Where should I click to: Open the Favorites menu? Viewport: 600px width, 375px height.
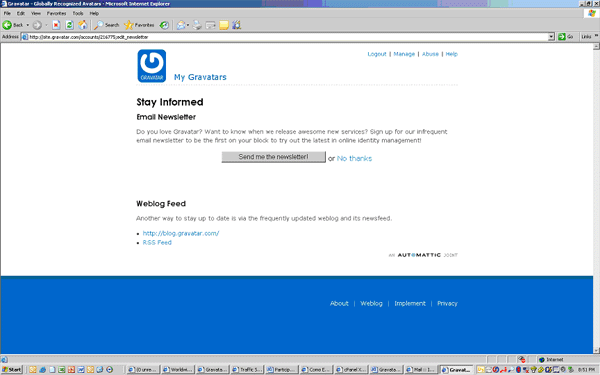56,13
